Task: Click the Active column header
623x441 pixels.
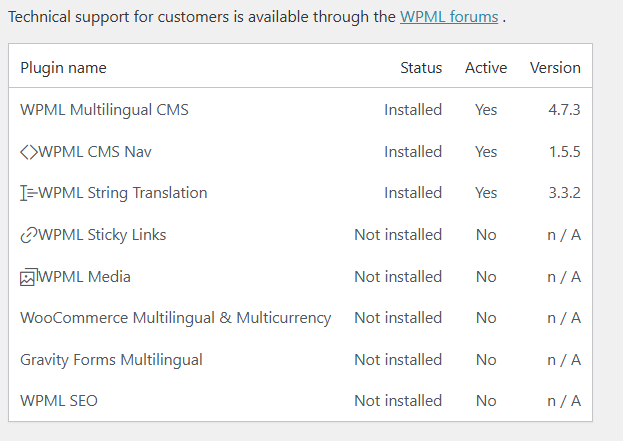Action: click(486, 68)
